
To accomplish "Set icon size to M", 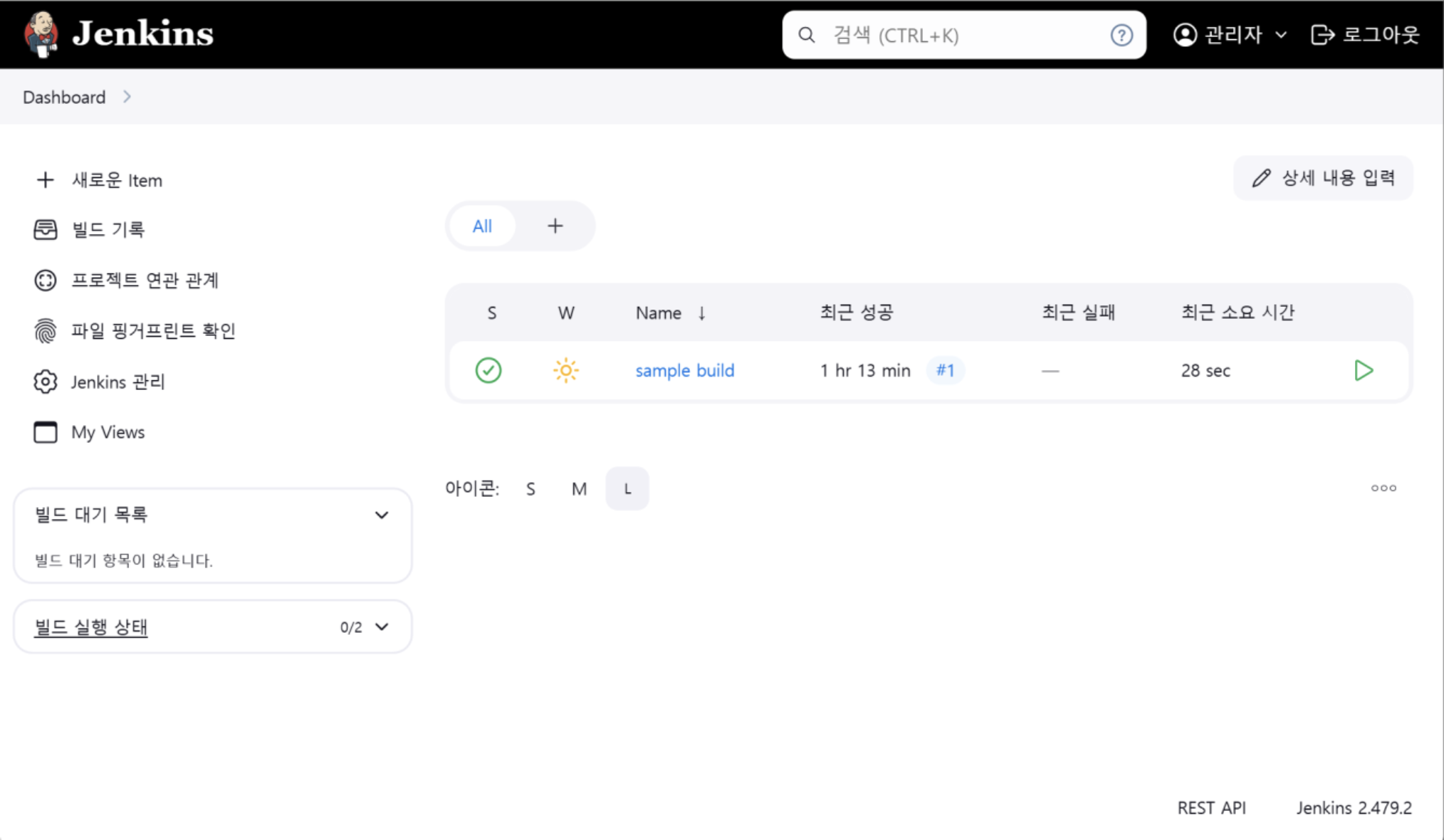I will tap(580, 489).
